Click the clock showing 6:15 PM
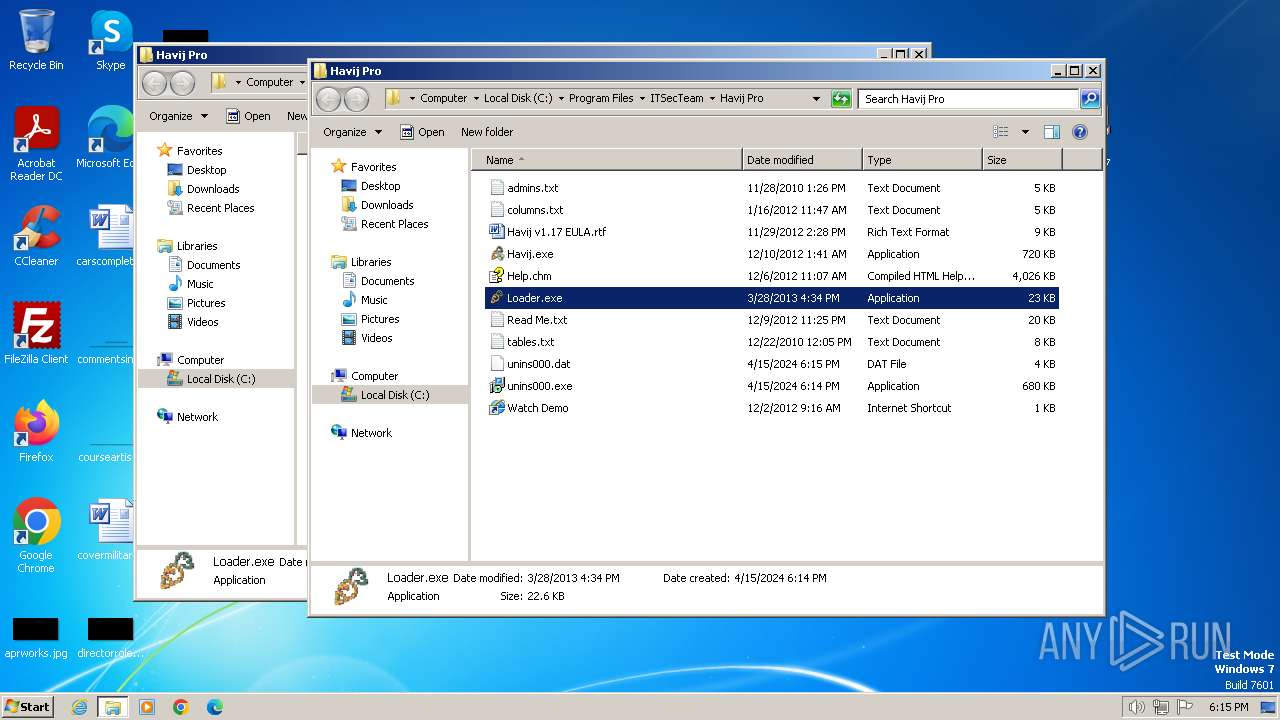The height and width of the screenshot is (720, 1280). (1228, 707)
